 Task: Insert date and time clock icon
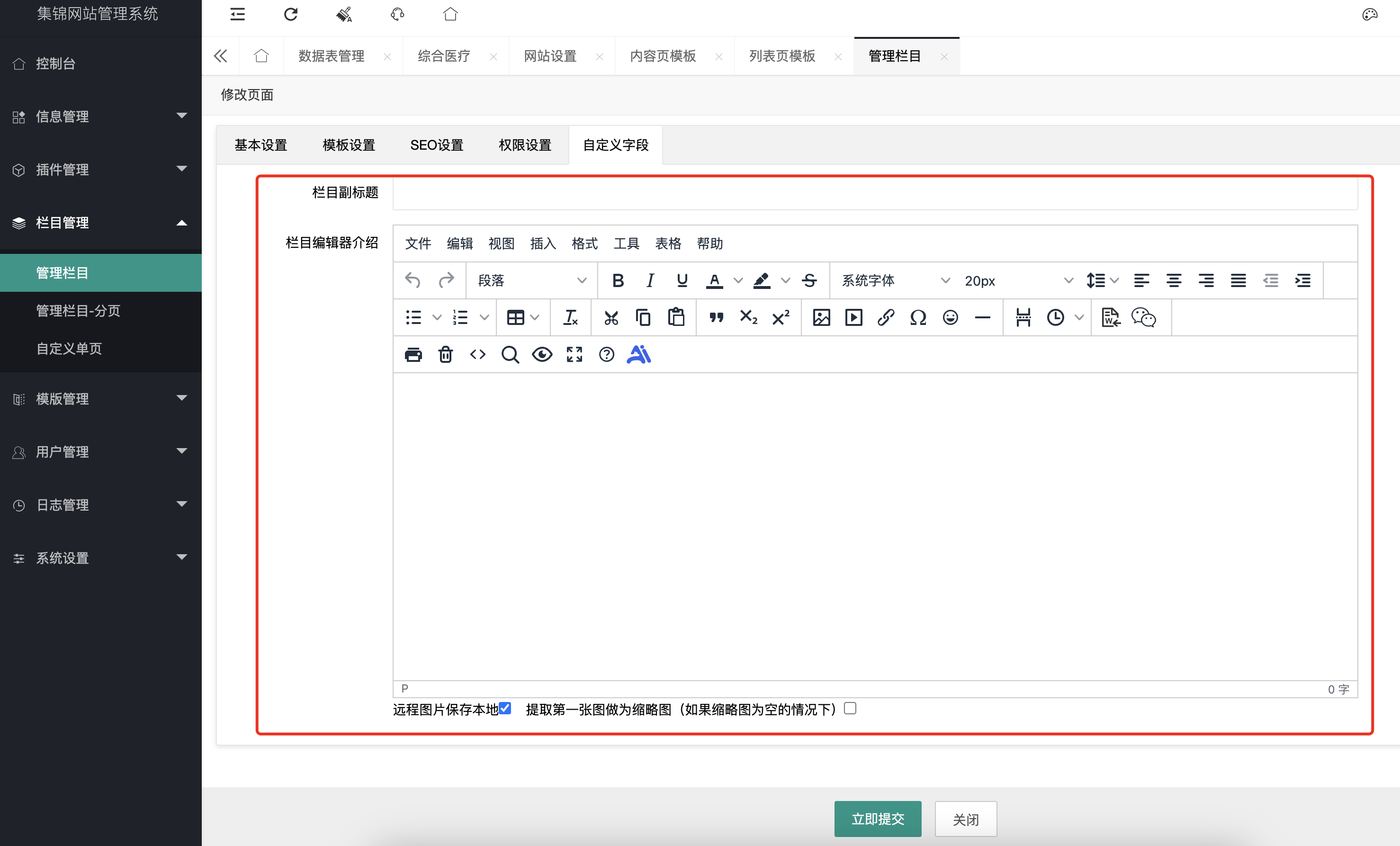pos(1056,317)
